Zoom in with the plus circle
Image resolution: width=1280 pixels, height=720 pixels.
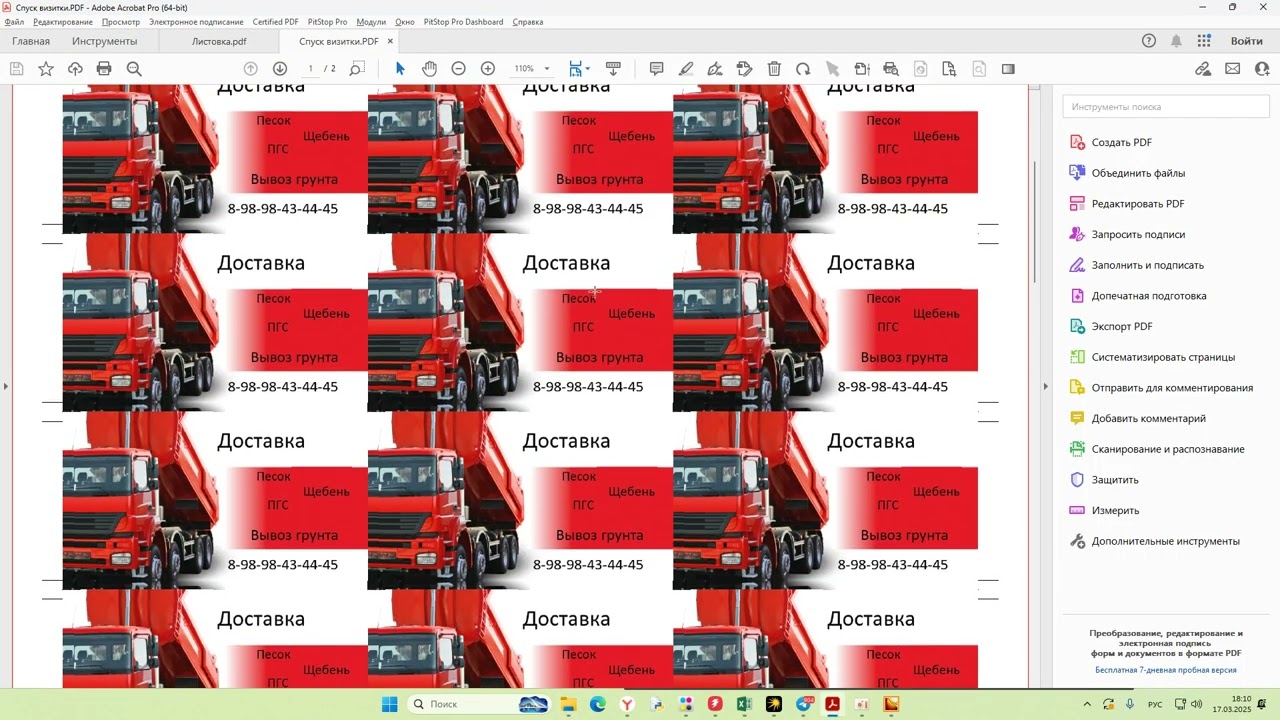click(488, 69)
